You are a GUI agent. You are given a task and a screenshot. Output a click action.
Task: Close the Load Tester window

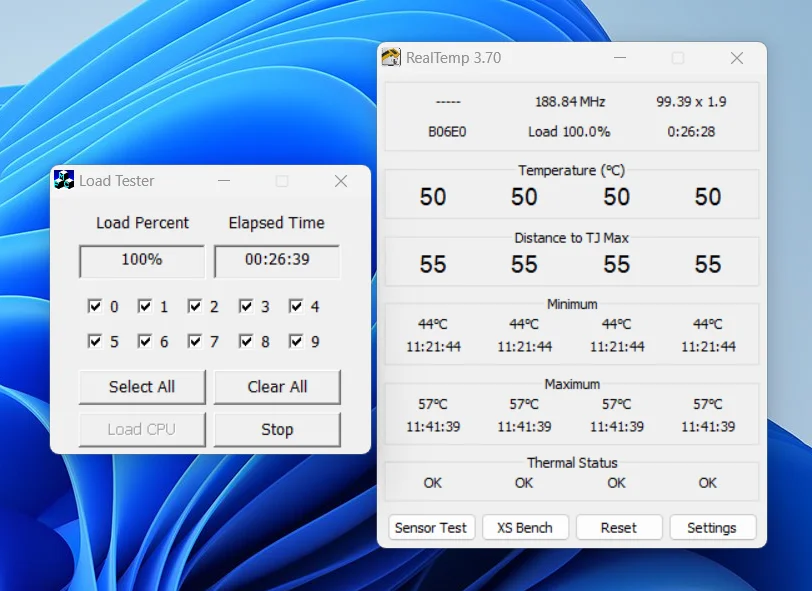(341, 181)
